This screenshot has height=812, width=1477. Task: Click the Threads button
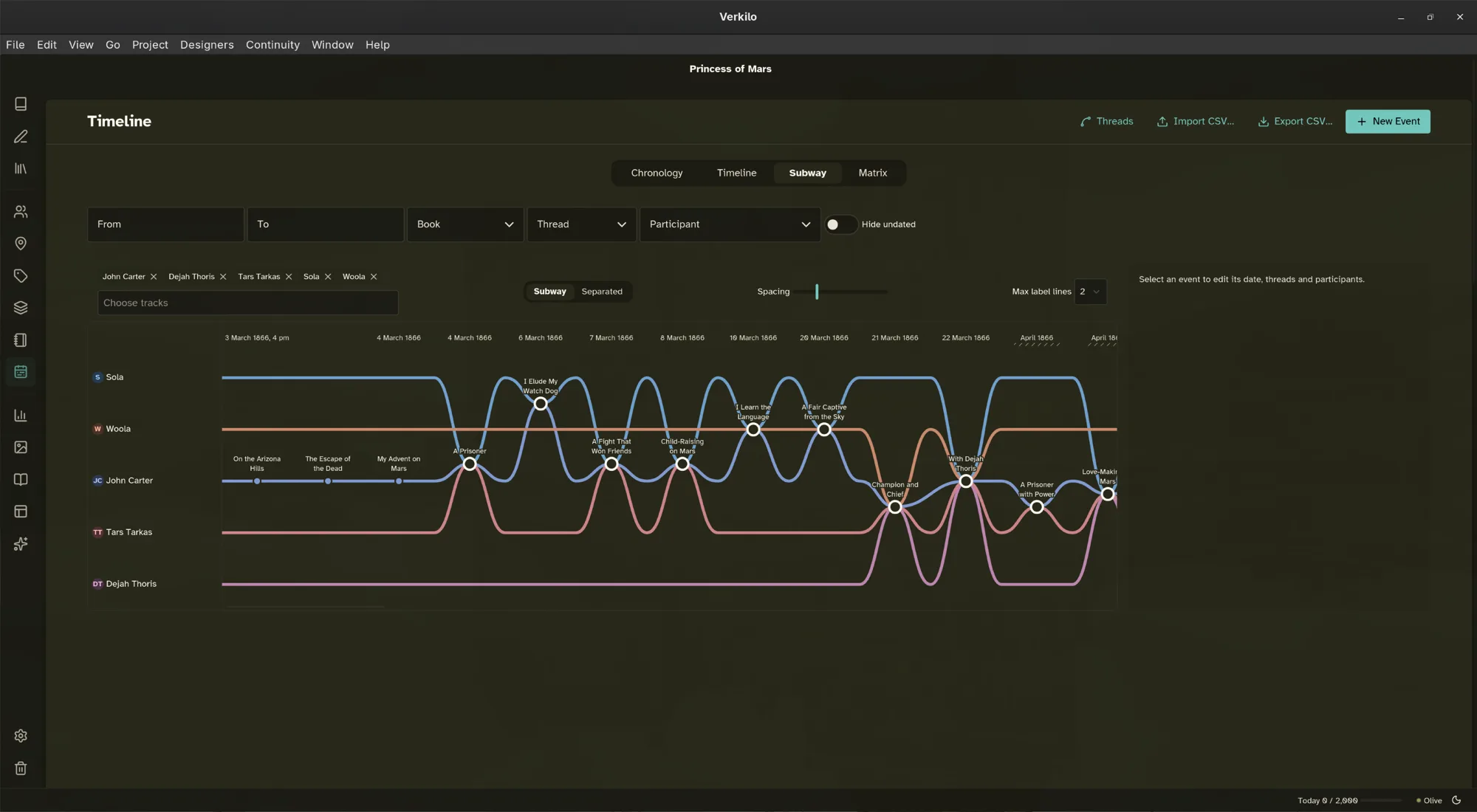1106,121
